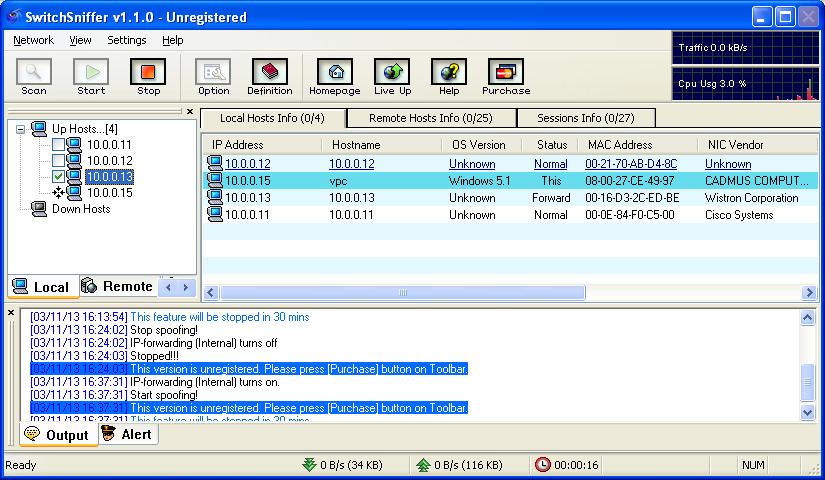Click the row icon for 10.0.0.12 in table
Image resolution: width=825 pixels, height=480 pixels.
pos(215,164)
